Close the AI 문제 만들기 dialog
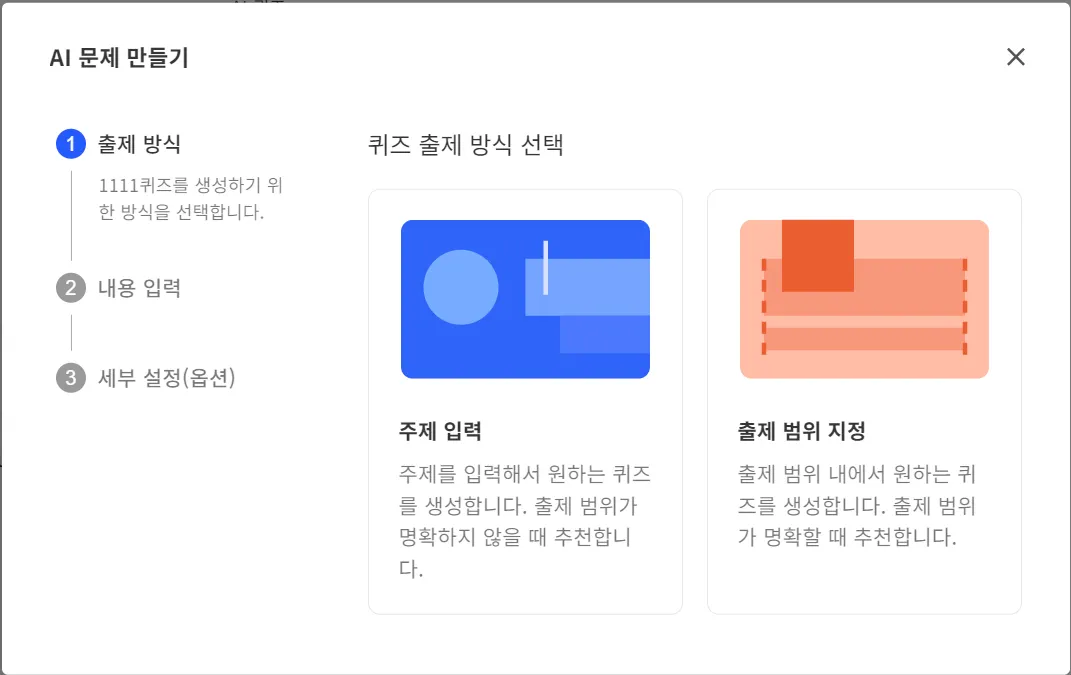The height and width of the screenshot is (675, 1071). pos(1016,57)
